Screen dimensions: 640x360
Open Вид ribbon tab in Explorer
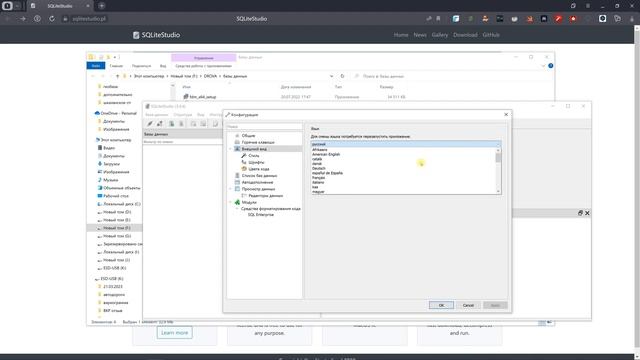coord(163,66)
